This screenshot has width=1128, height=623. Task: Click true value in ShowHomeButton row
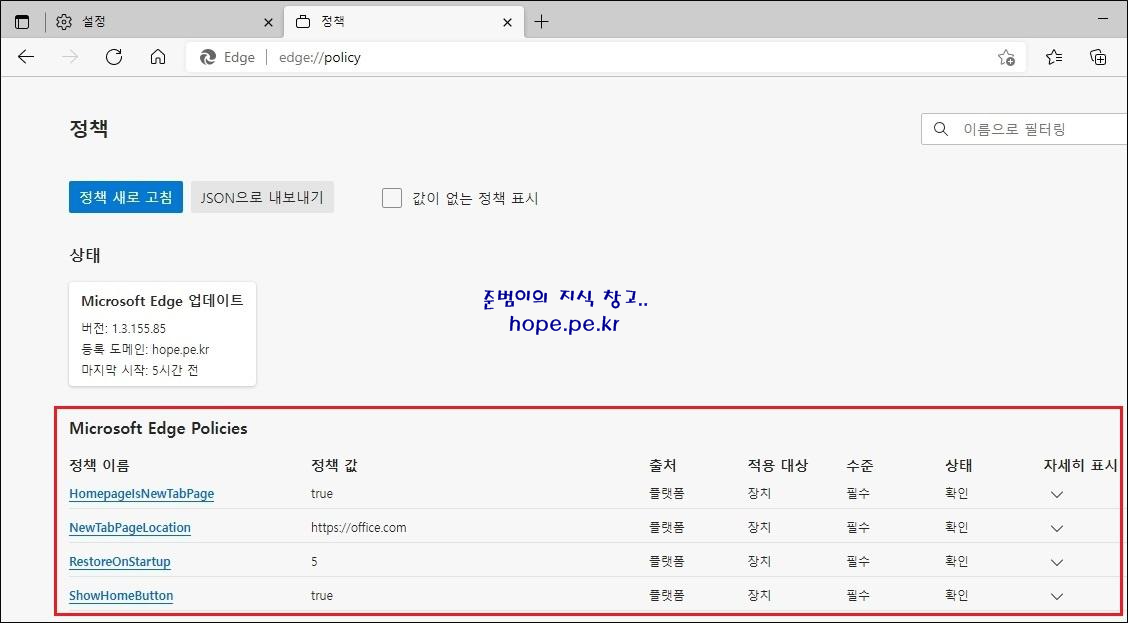[322, 595]
